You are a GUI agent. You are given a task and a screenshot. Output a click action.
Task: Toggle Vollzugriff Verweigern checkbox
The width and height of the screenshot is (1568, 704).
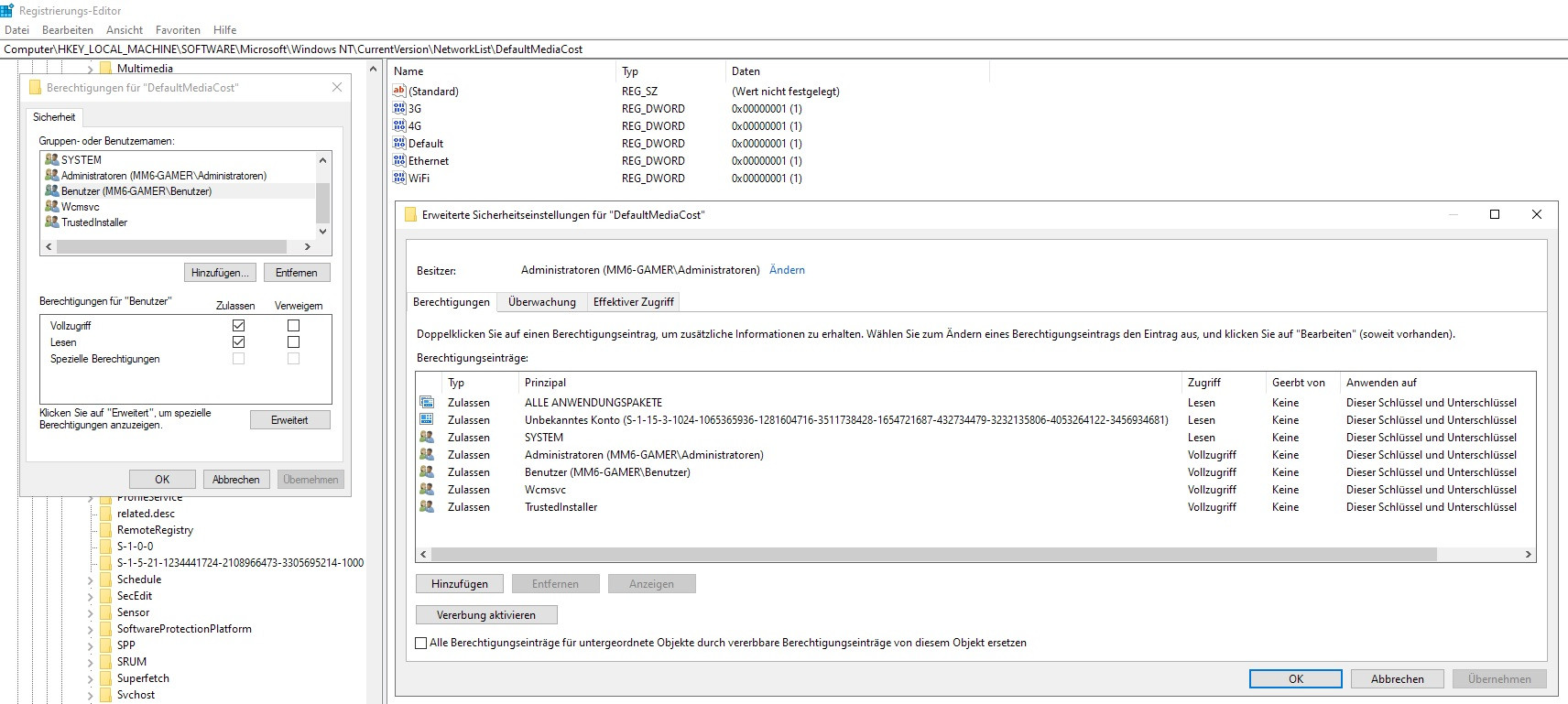click(x=293, y=325)
